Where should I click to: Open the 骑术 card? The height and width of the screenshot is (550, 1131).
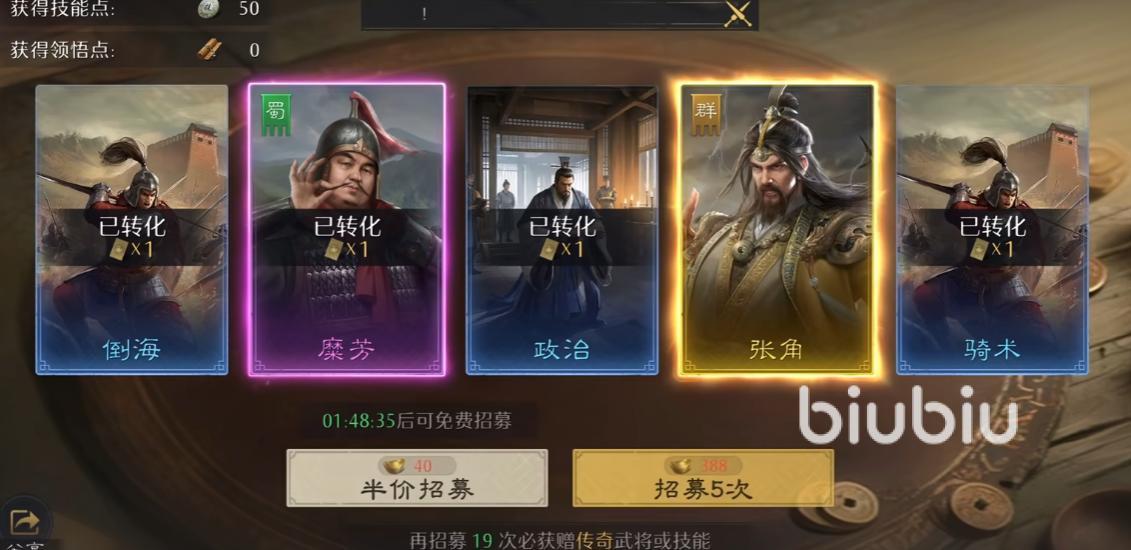point(992,229)
